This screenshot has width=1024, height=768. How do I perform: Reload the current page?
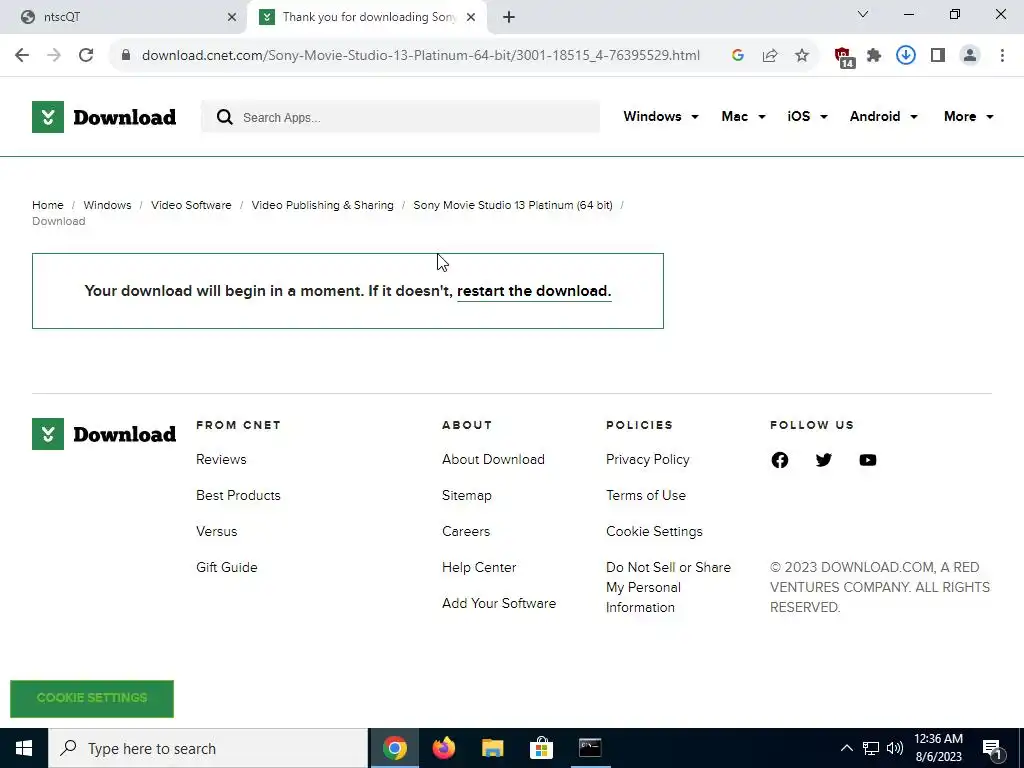pyautogui.click(x=86, y=56)
